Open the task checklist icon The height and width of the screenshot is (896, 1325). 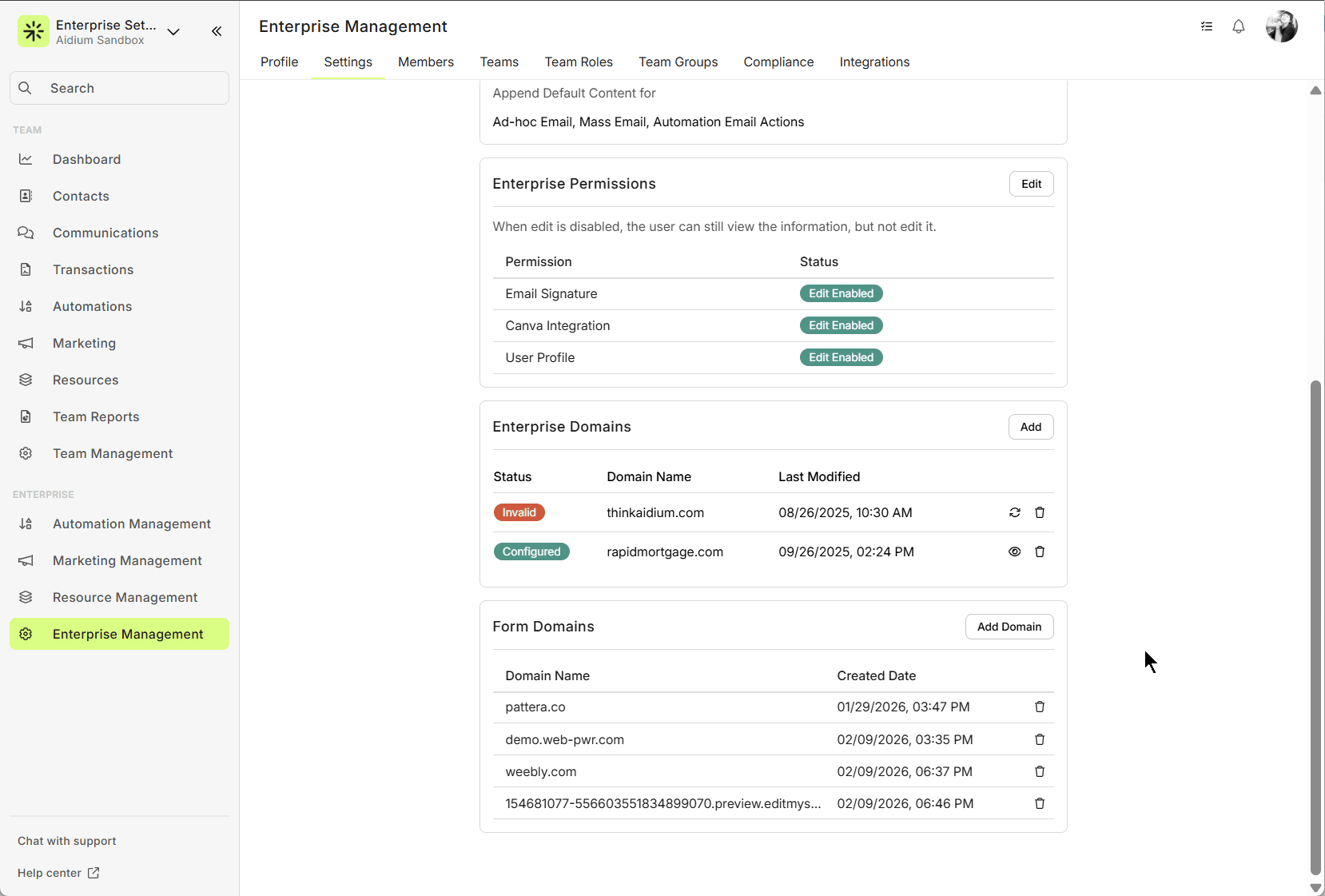pos(1207,26)
